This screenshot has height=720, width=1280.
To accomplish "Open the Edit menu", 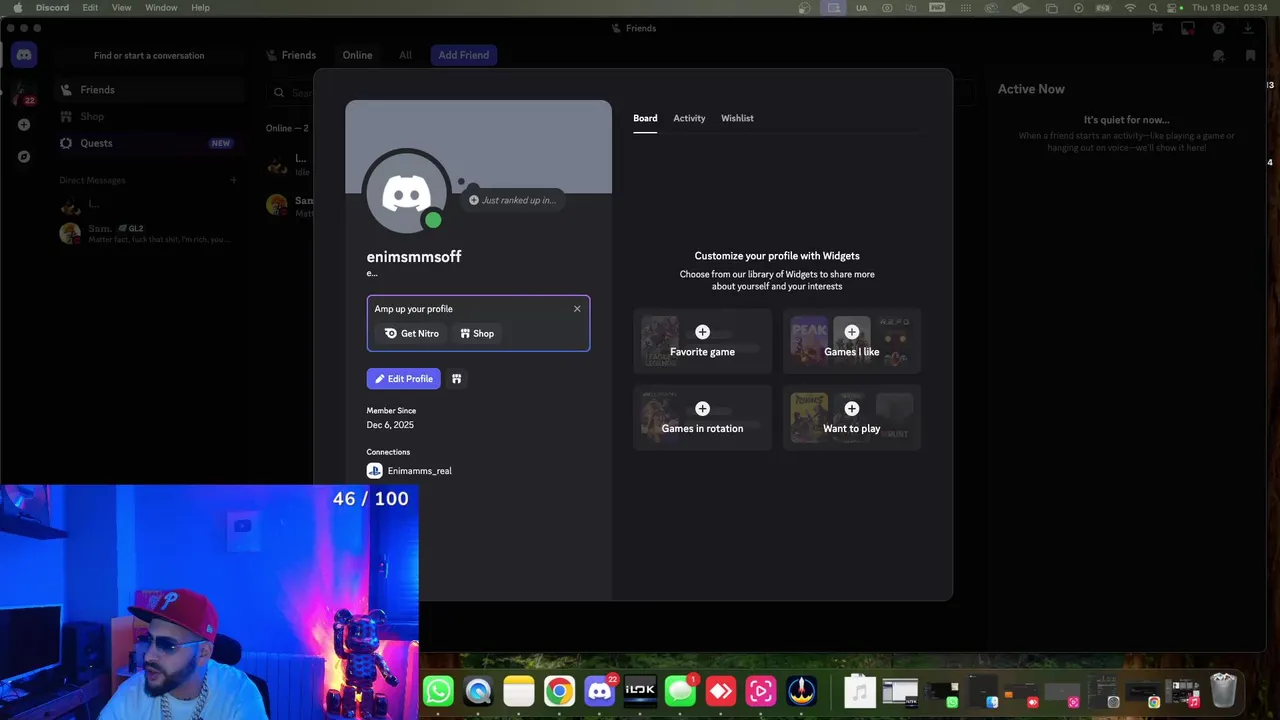I will click(x=90, y=7).
